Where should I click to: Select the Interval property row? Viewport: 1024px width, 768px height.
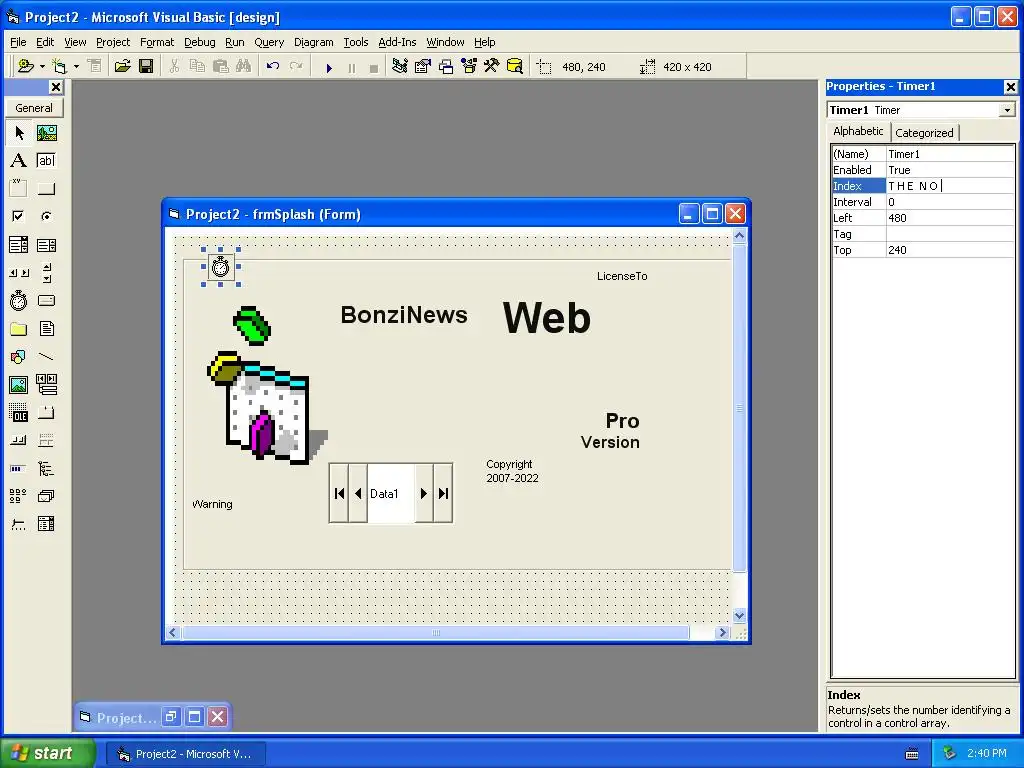tap(923, 202)
